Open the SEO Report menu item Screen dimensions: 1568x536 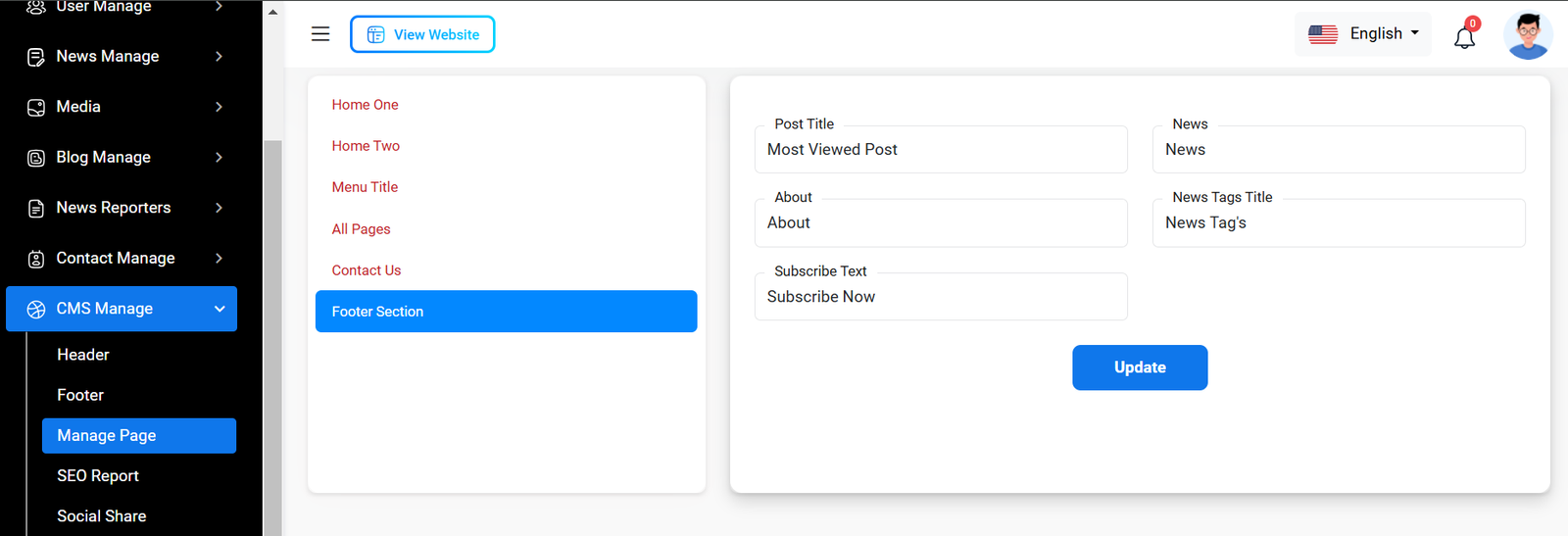(98, 476)
